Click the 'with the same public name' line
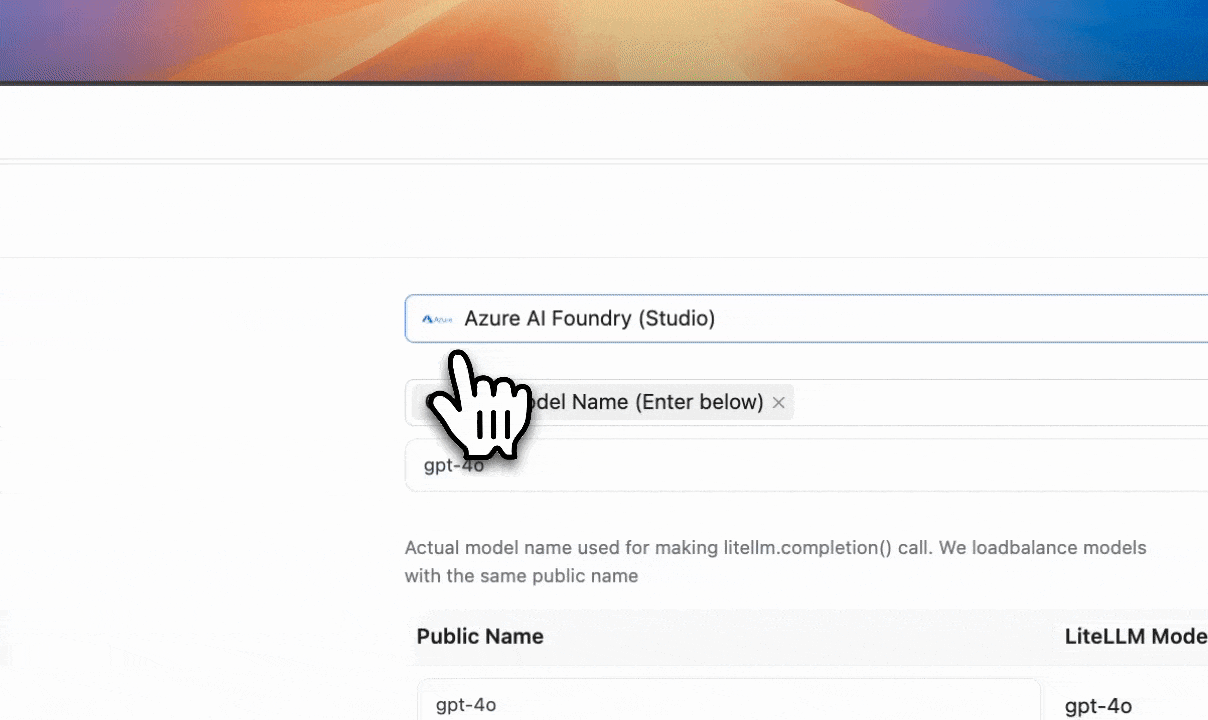Screen dimensions: 1208x720 point(521,576)
